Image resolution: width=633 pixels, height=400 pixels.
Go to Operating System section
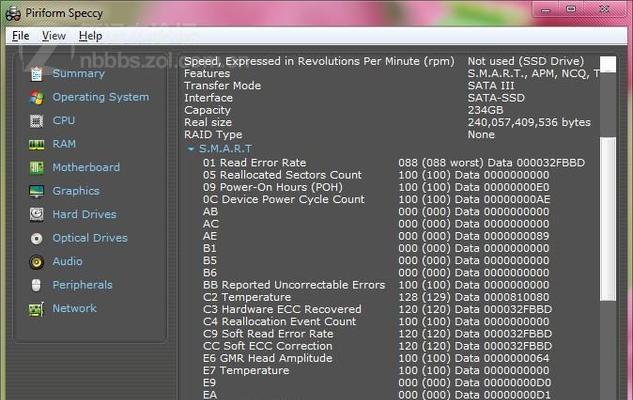[101, 97]
